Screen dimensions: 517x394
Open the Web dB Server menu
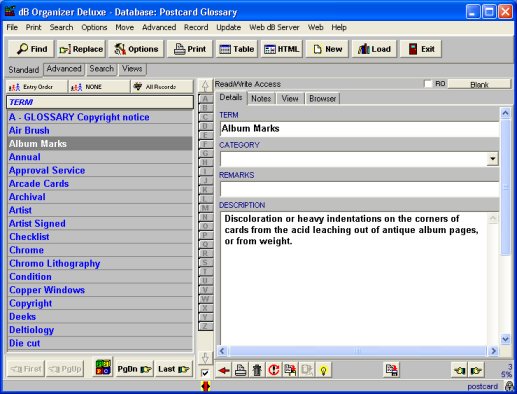pos(274,27)
